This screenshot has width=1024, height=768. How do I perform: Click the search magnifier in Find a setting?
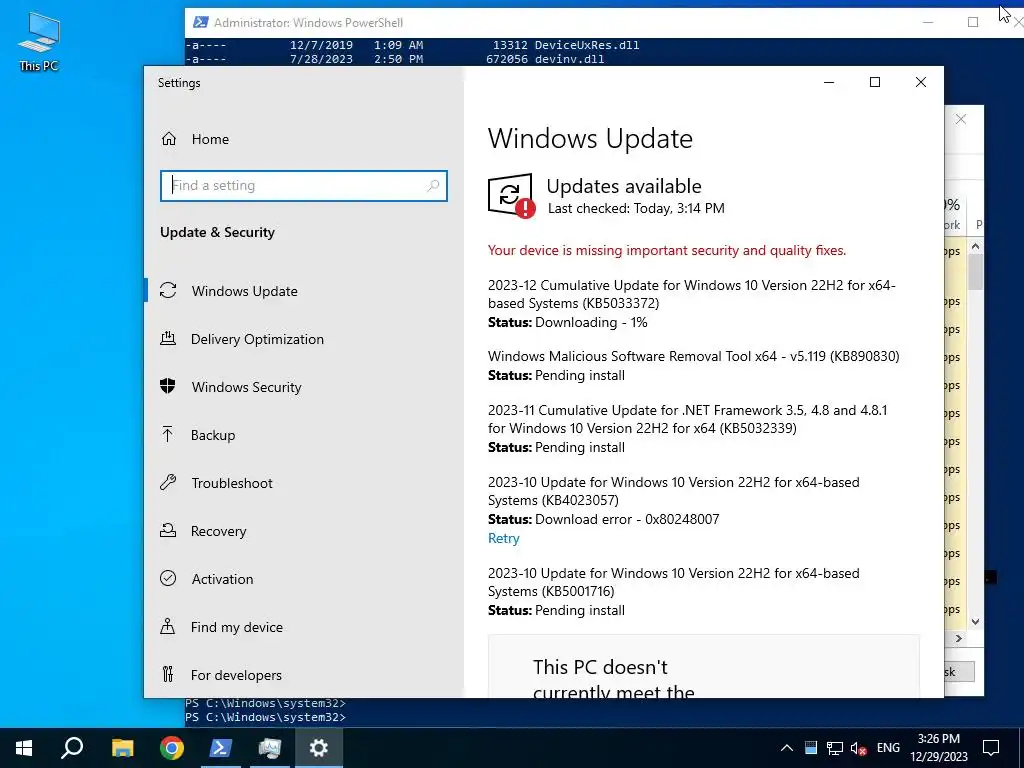(x=433, y=185)
